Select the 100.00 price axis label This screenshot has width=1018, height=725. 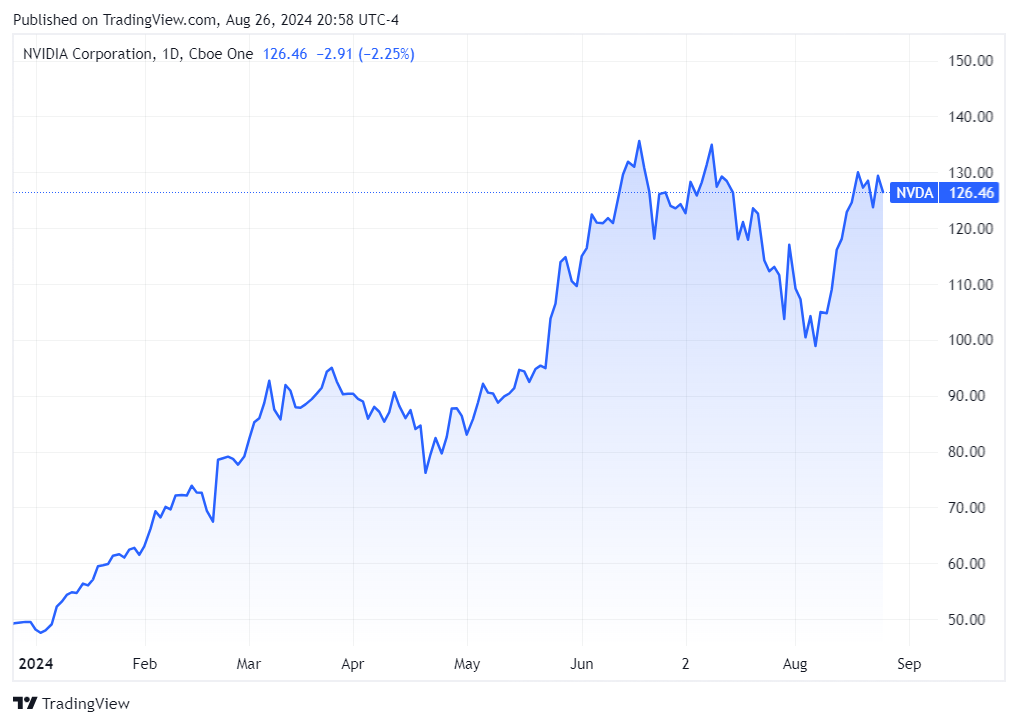coord(970,340)
